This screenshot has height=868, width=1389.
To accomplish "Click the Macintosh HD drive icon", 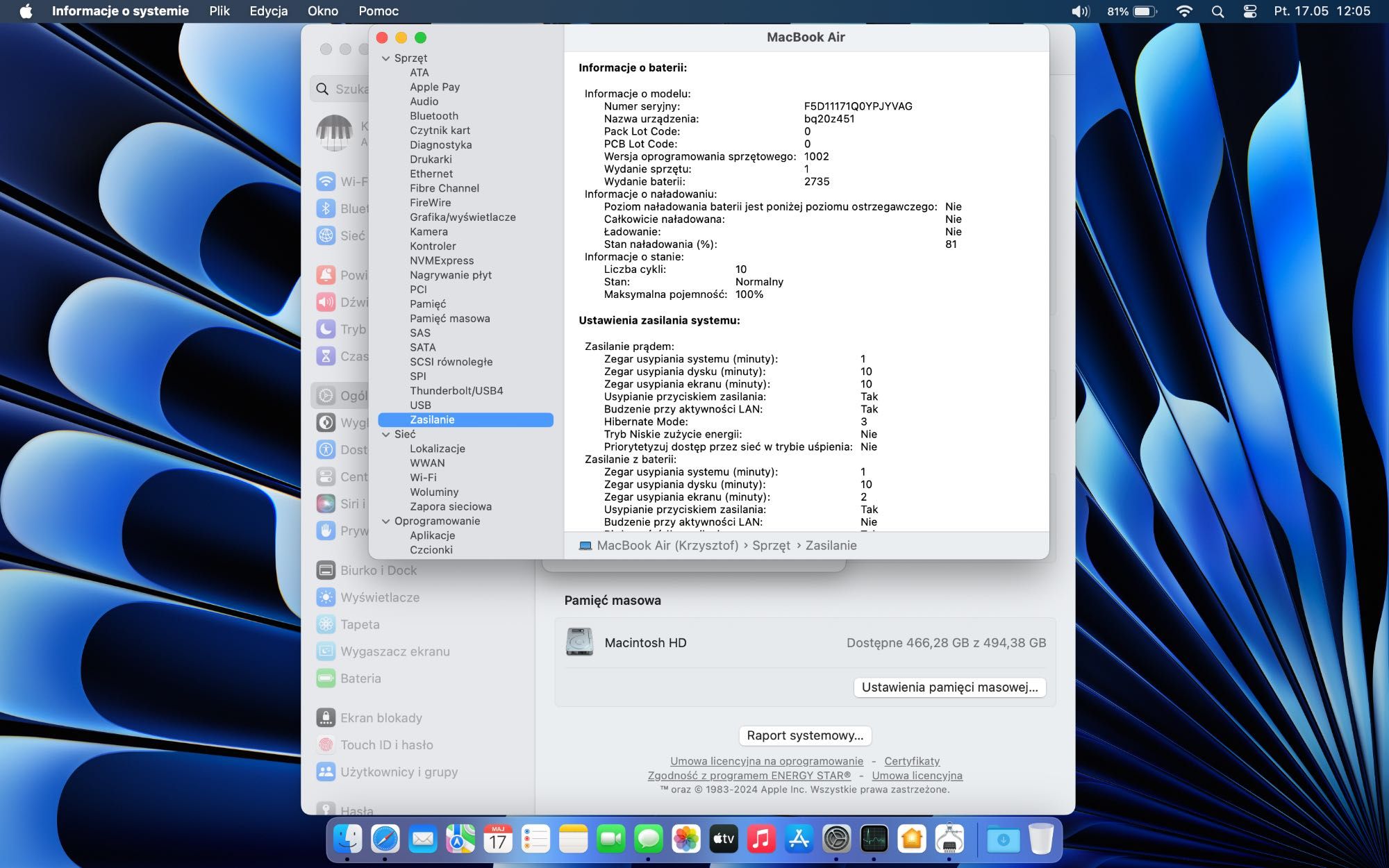I will 579,642.
